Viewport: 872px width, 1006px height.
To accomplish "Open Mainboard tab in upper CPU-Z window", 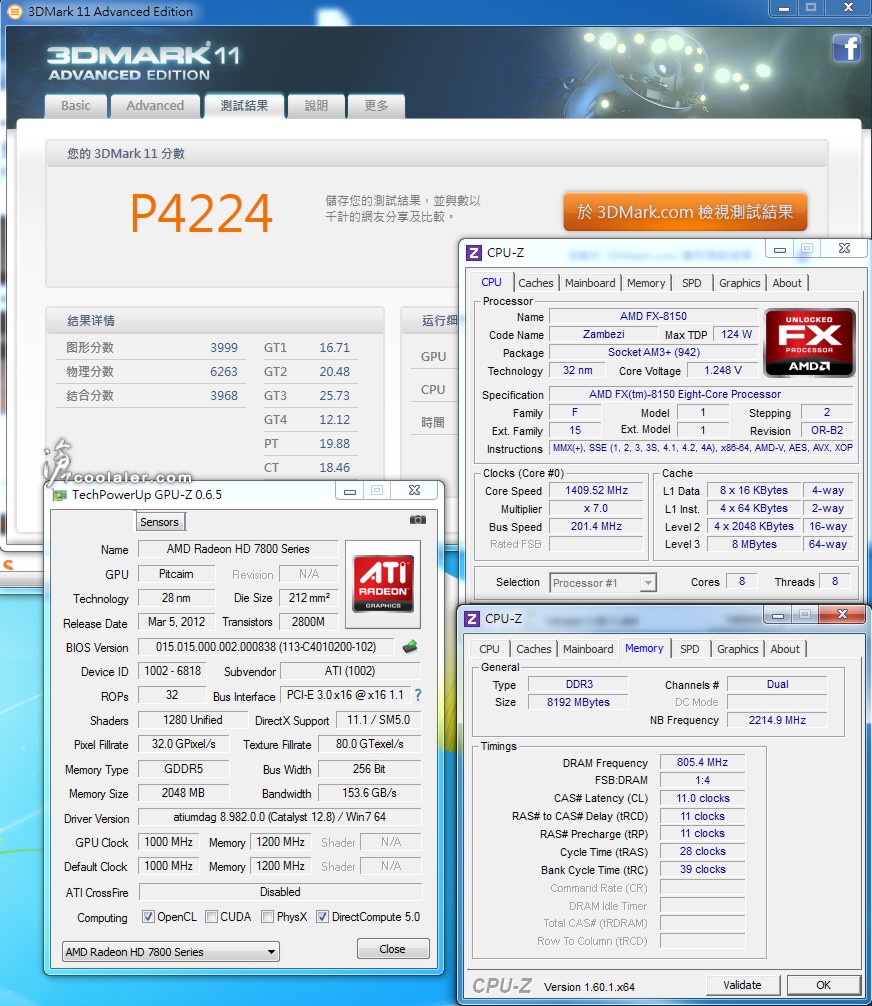I will click(590, 283).
